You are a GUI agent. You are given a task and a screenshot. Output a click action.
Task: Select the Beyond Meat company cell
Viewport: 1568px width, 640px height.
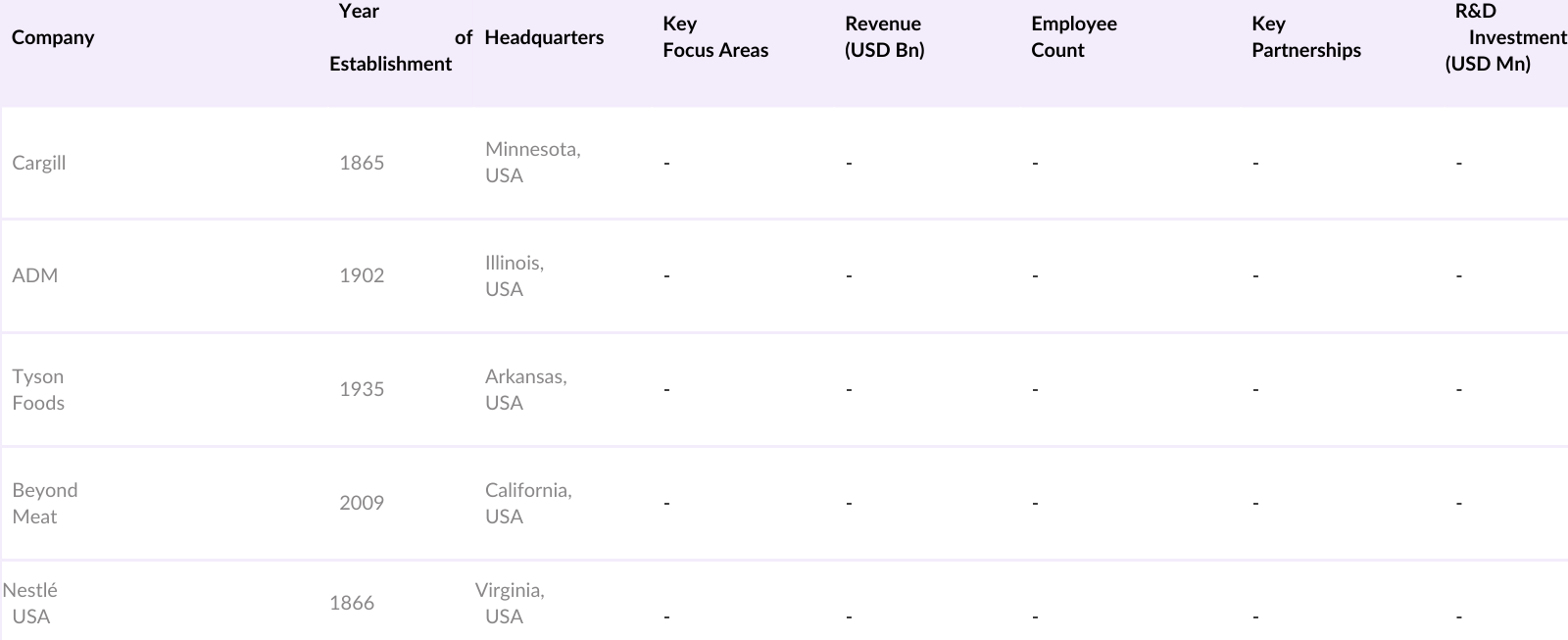click(x=44, y=504)
